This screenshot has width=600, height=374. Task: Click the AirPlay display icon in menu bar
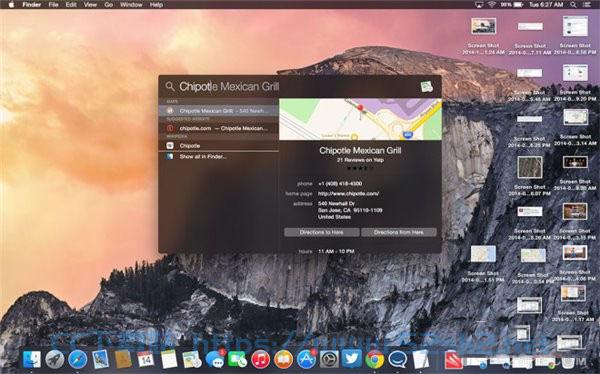(x=479, y=5)
